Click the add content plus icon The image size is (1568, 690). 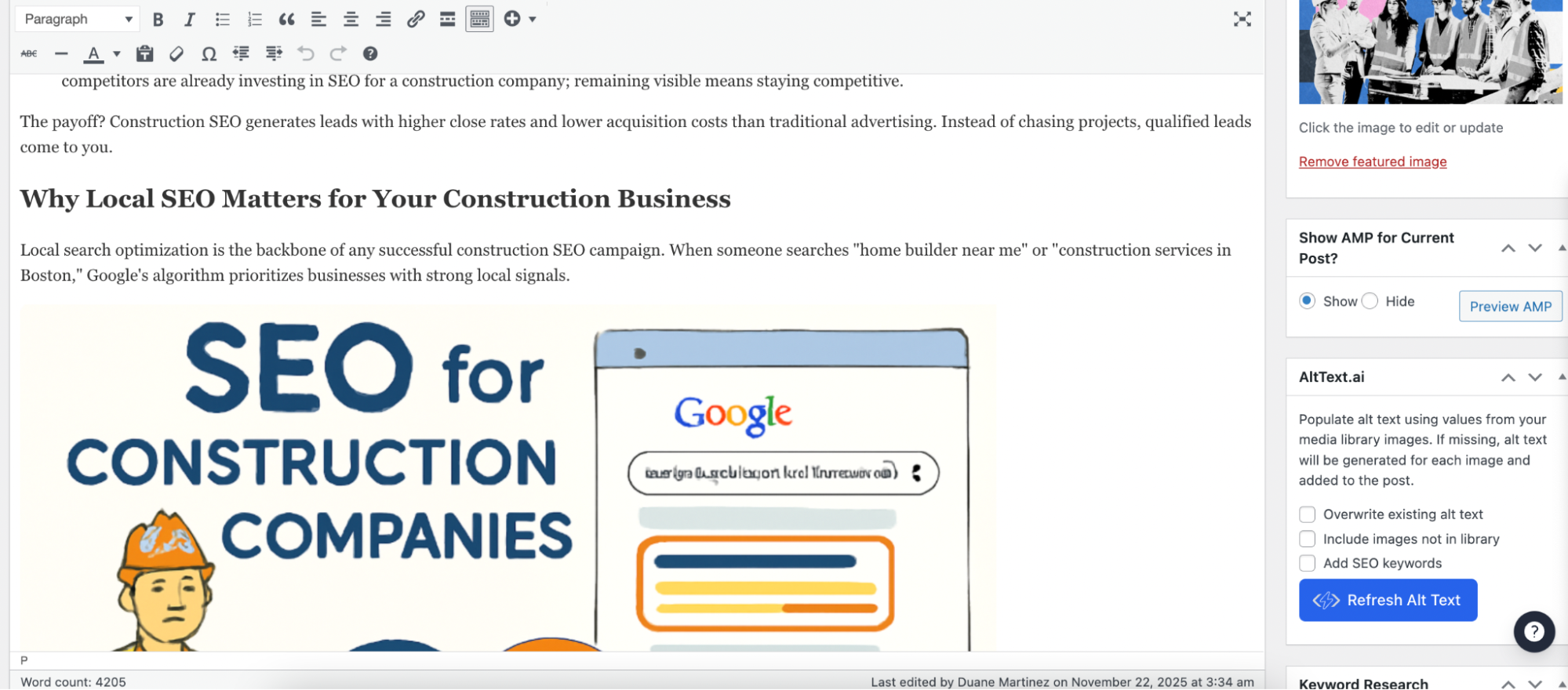pyautogui.click(x=512, y=19)
